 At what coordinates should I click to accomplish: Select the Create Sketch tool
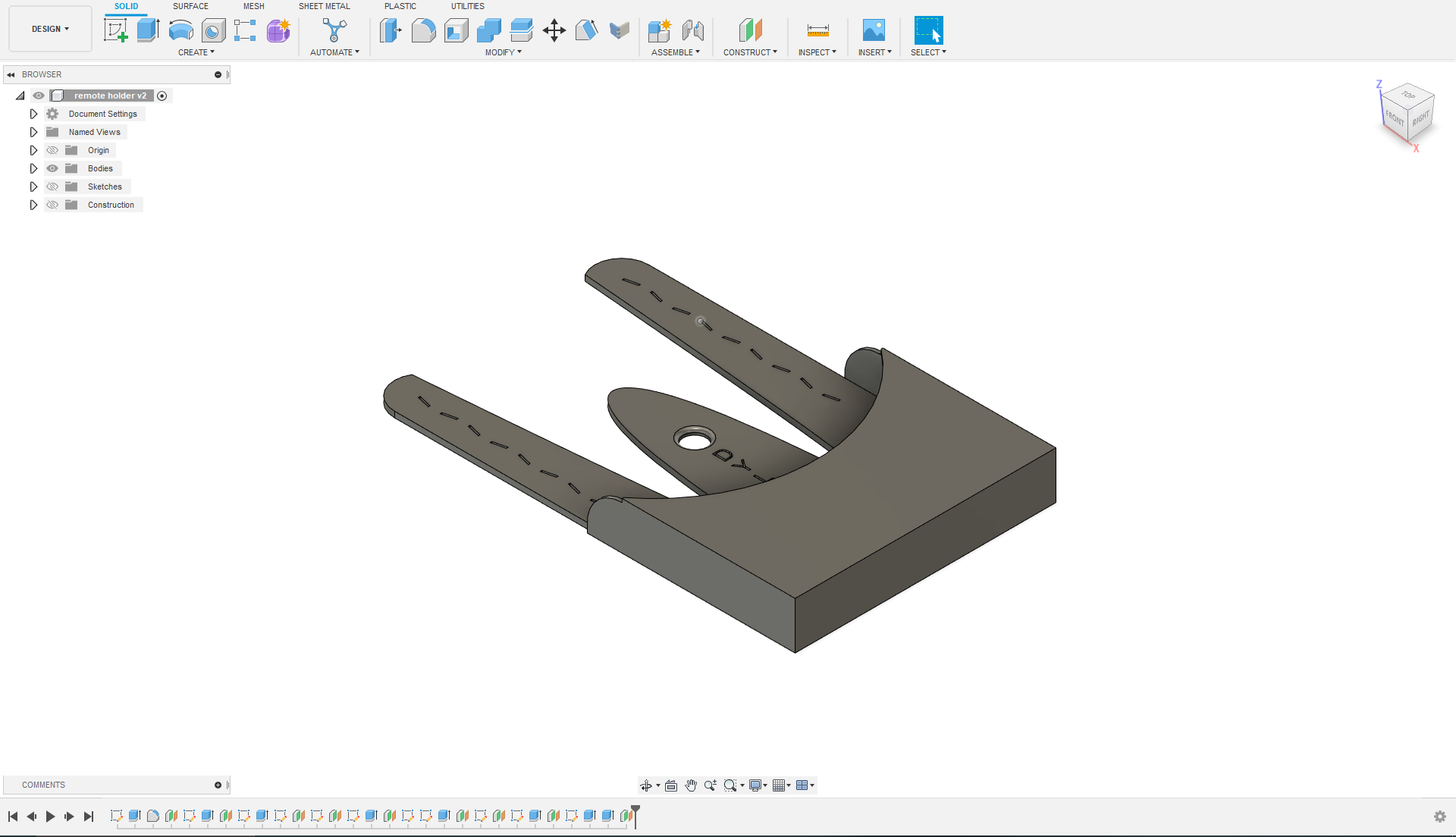(x=115, y=30)
